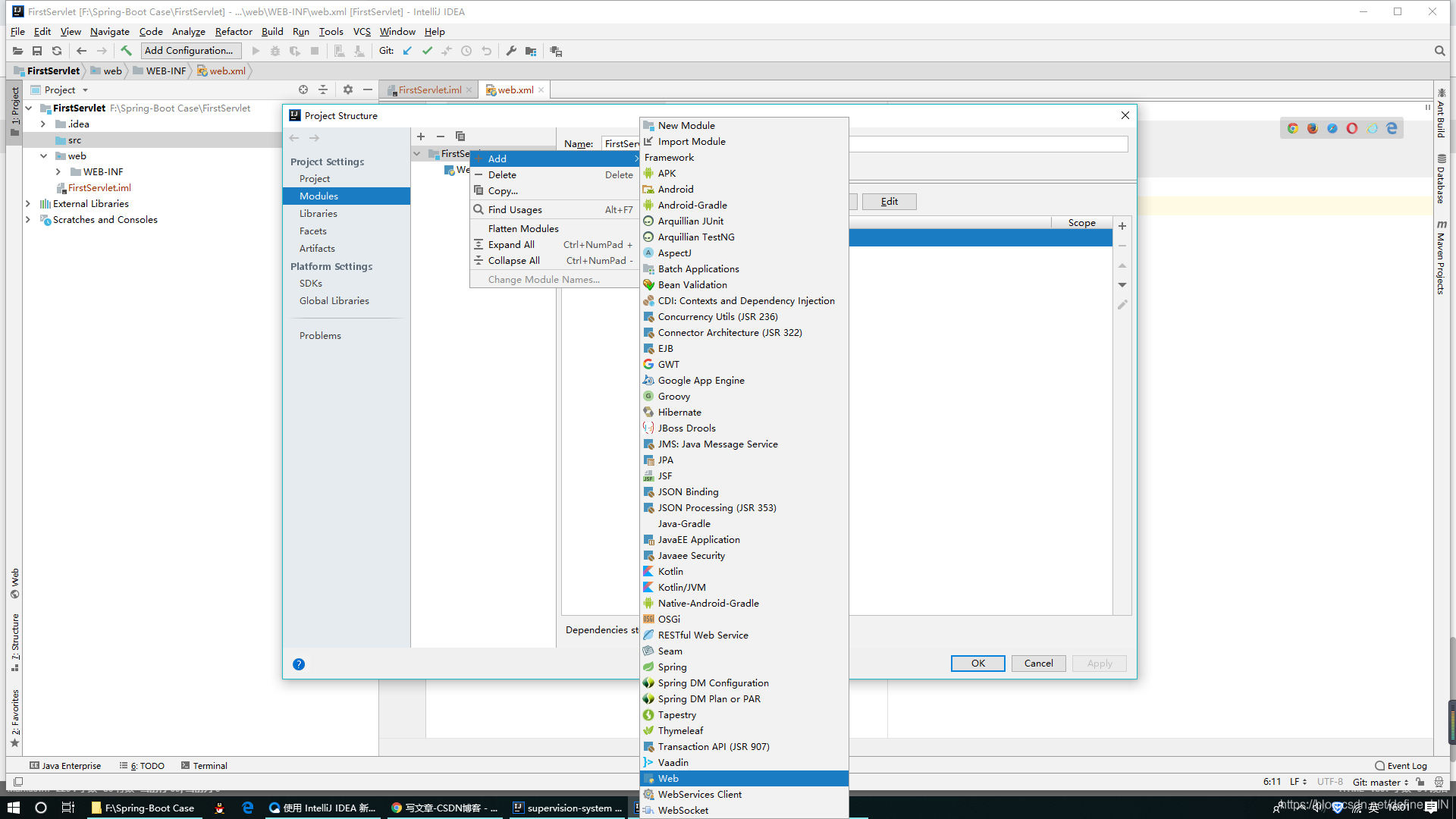The image size is (1456, 819).
Task: Switch to FirstServlet.iml editor tab
Action: [429, 90]
